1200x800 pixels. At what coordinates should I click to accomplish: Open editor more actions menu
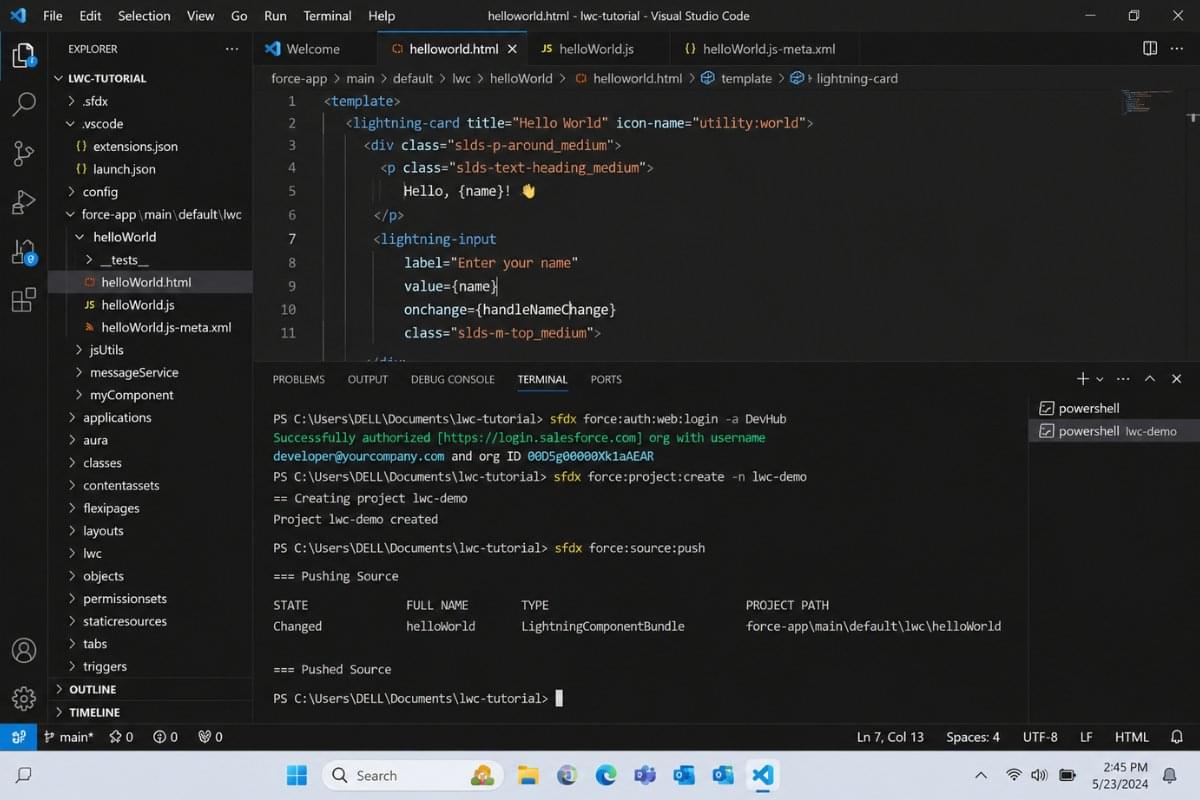point(1177,48)
